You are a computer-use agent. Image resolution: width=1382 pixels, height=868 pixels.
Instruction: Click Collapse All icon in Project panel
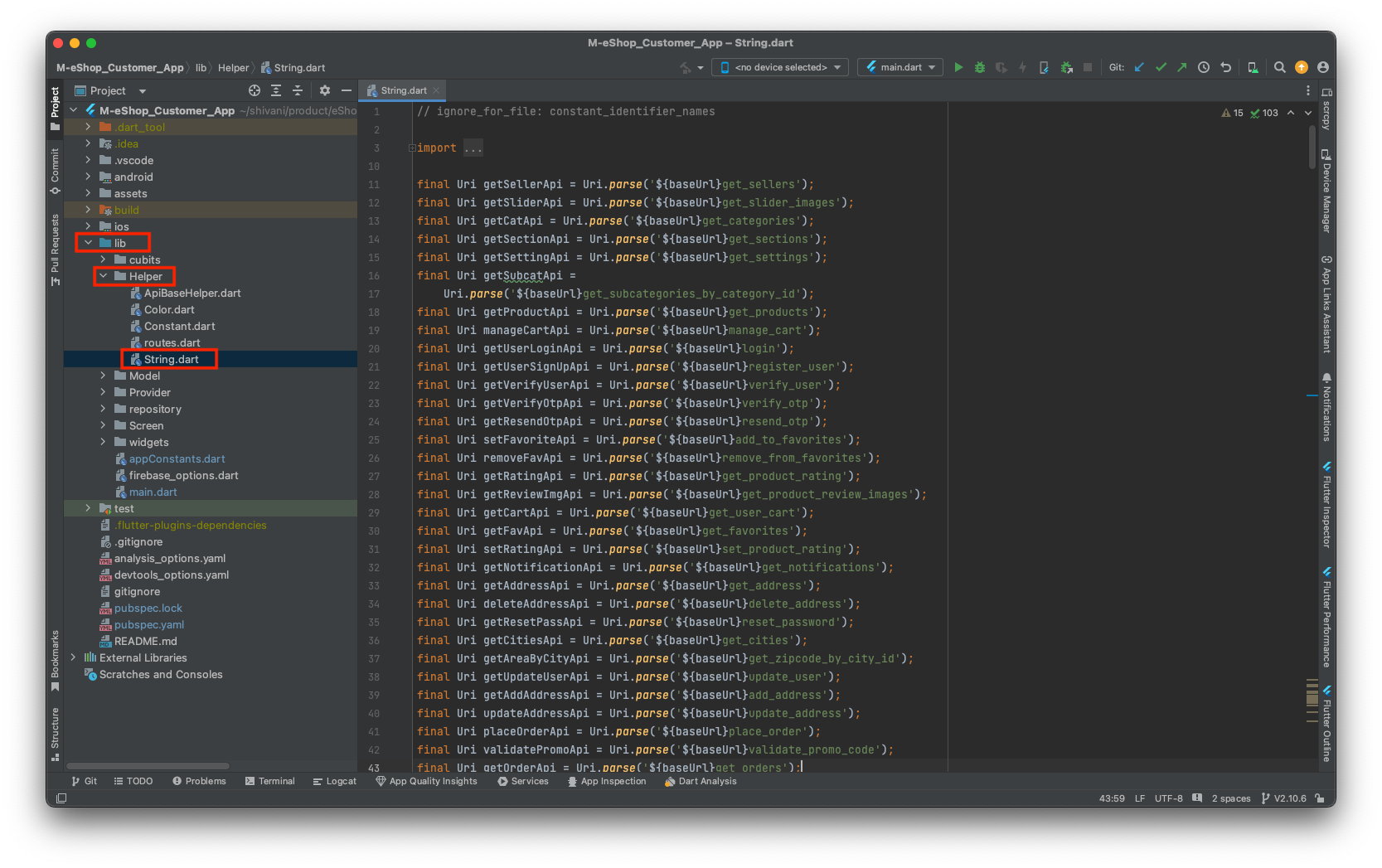point(298,90)
